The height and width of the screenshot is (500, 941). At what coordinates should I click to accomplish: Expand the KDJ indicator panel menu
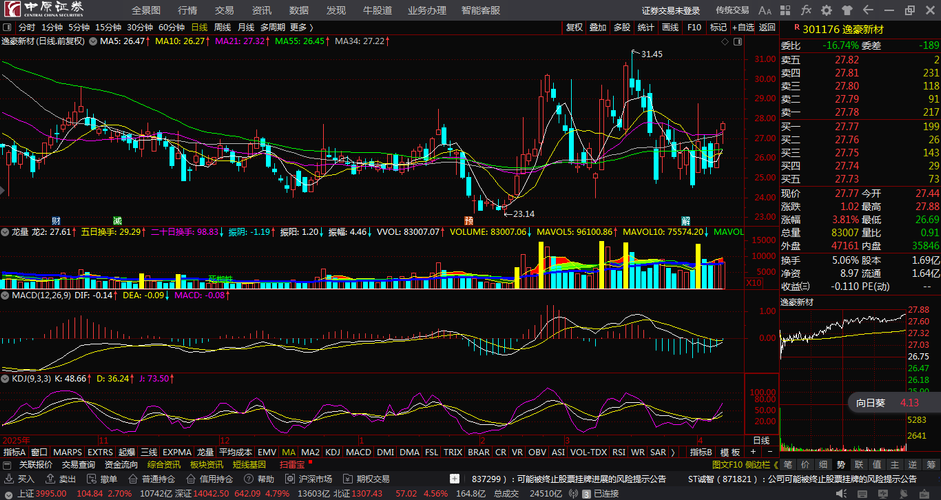6,379
